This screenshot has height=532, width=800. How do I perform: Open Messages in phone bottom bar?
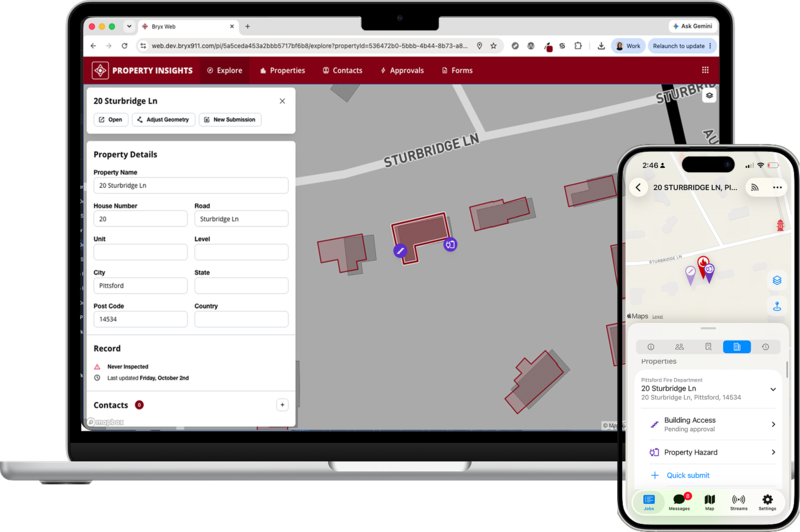tap(679, 502)
